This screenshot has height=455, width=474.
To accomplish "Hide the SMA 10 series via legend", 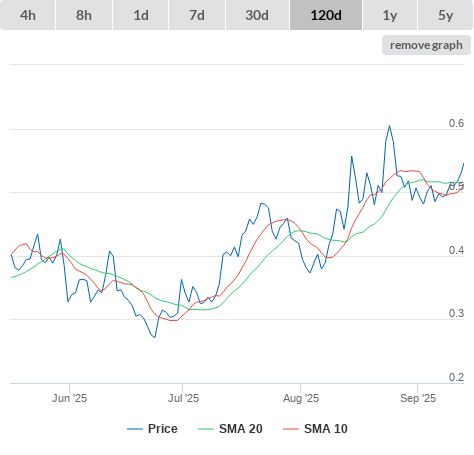I will pyautogui.click(x=326, y=429).
